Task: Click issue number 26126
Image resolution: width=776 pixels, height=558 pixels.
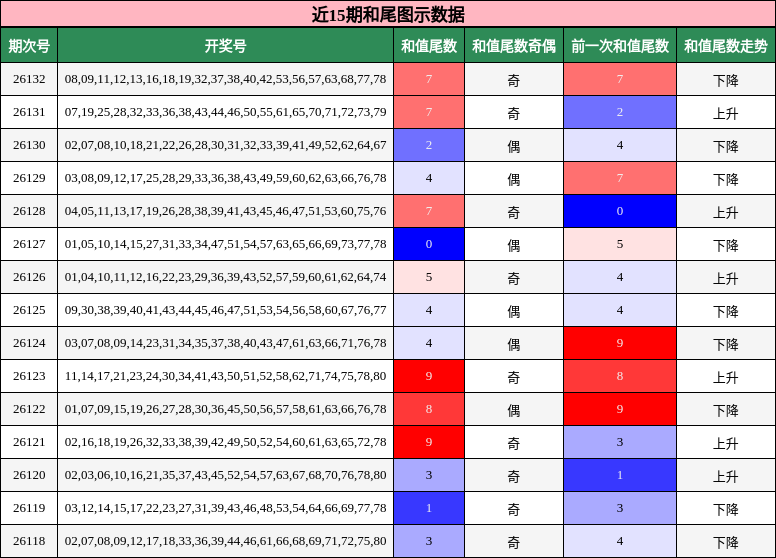Action: (x=29, y=277)
